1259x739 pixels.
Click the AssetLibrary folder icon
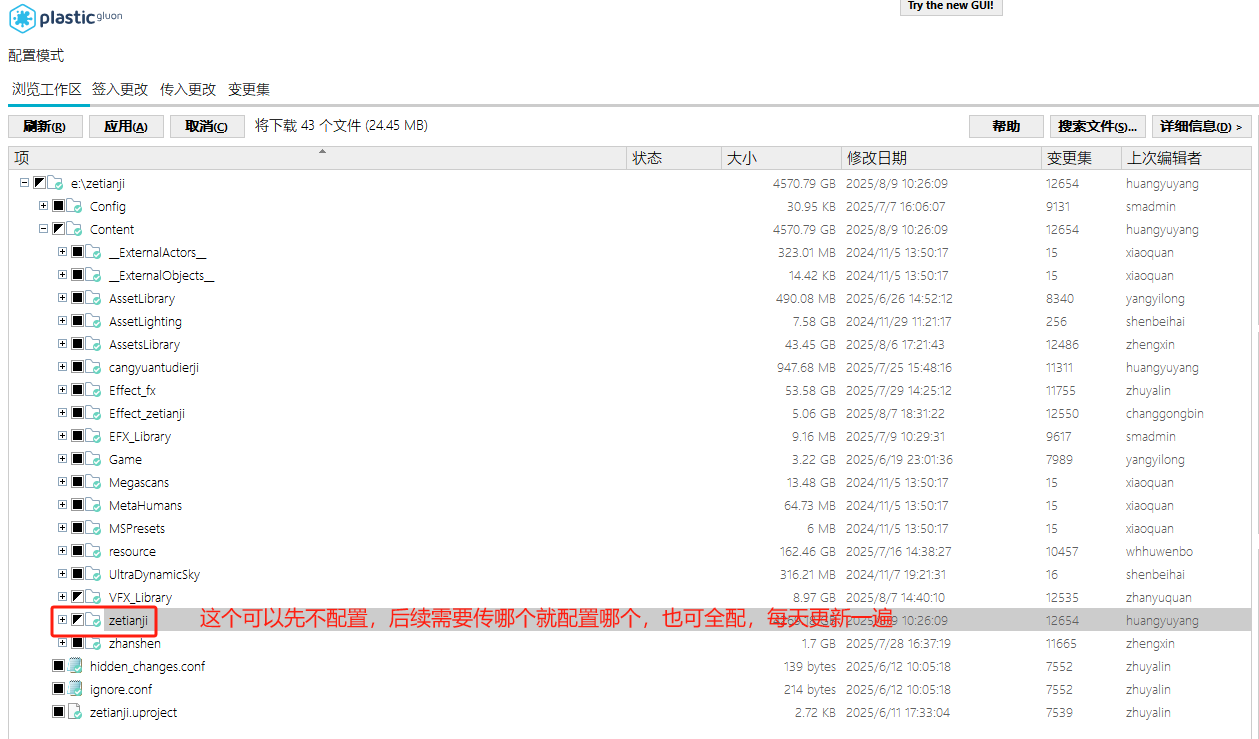[x=93, y=299]
